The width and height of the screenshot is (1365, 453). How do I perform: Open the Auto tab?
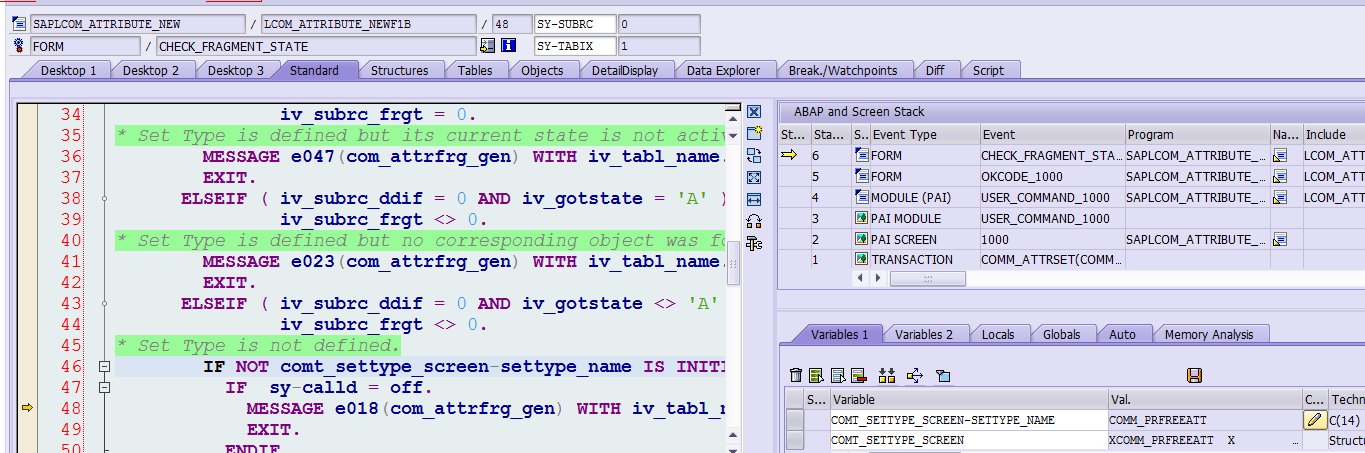[x=1122, y=334]
